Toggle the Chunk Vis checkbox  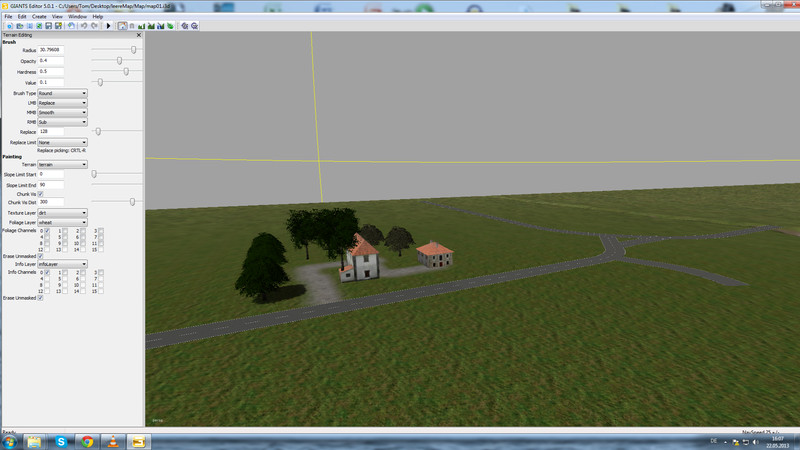tap(40, 194)
